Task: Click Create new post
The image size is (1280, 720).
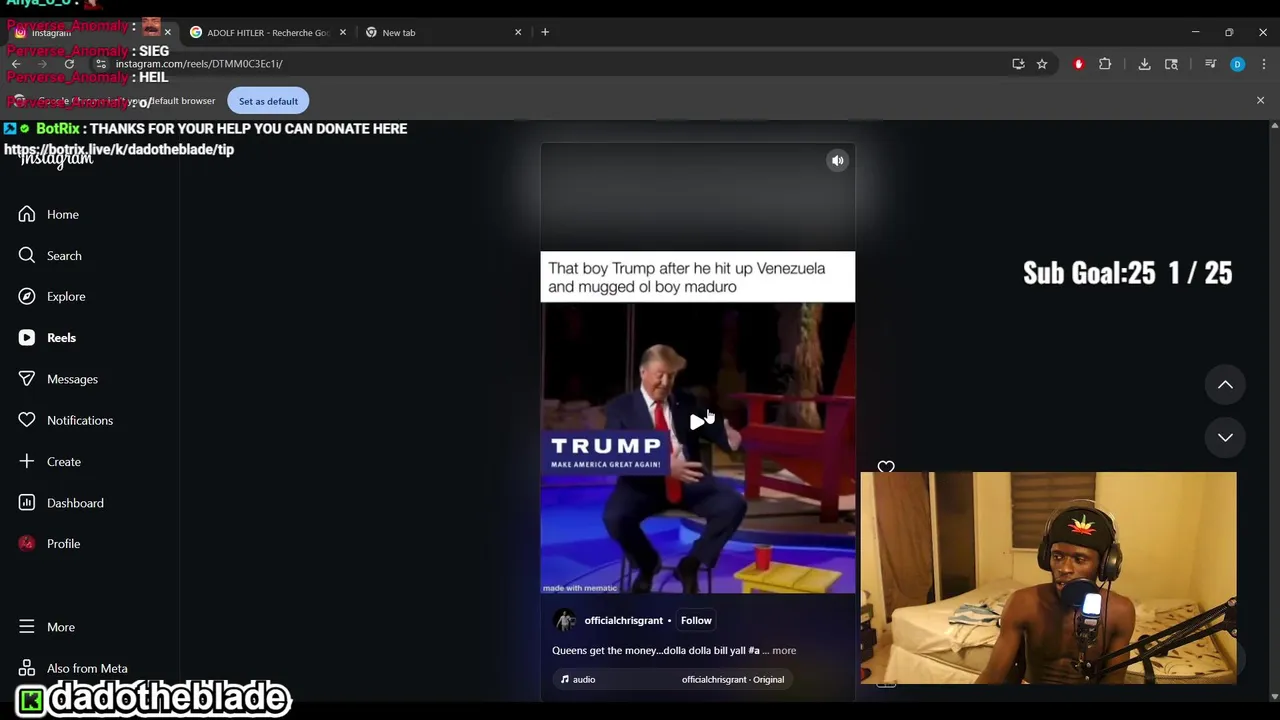Action: 49,461
